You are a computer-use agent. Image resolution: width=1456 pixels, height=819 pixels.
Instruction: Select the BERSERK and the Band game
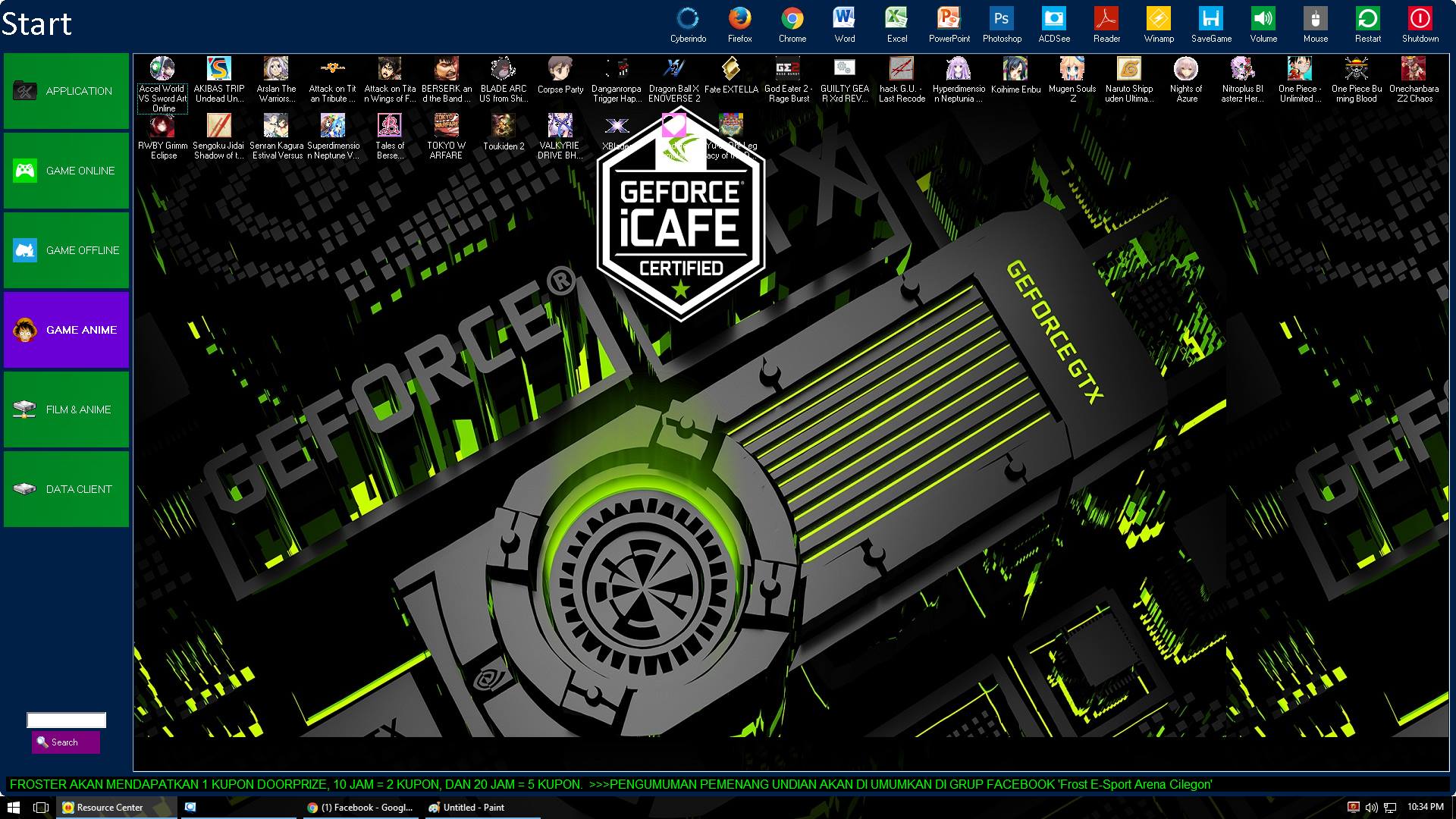pyautogui.click(x=447, y=80)
